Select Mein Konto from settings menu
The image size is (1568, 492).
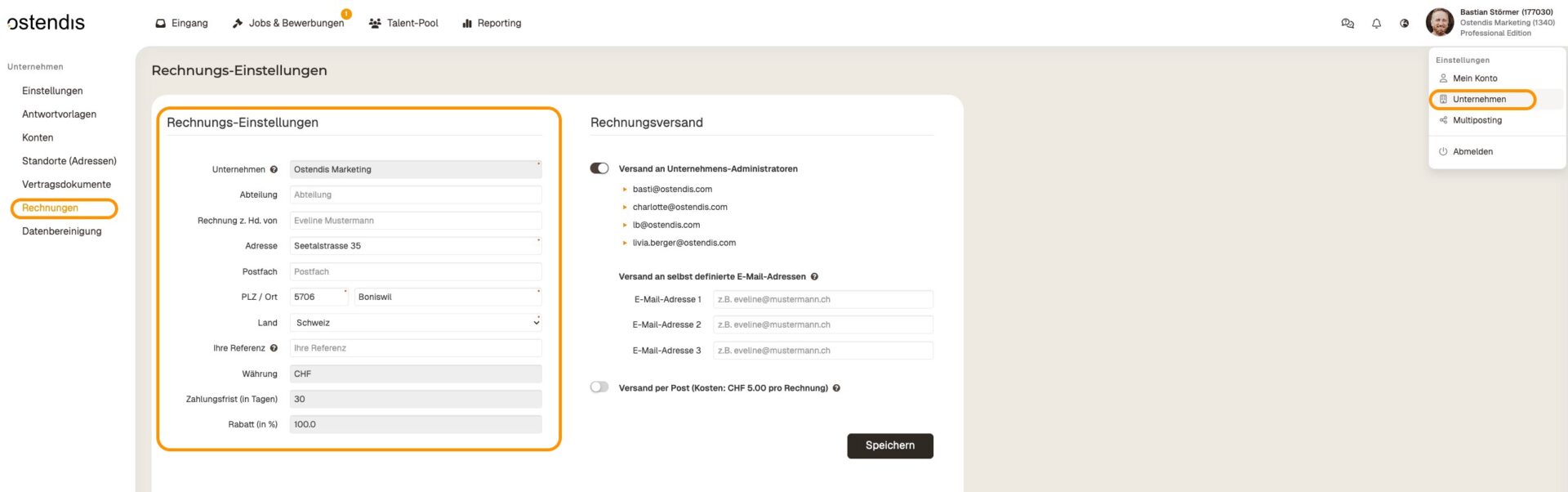[x=1474, y=78]
